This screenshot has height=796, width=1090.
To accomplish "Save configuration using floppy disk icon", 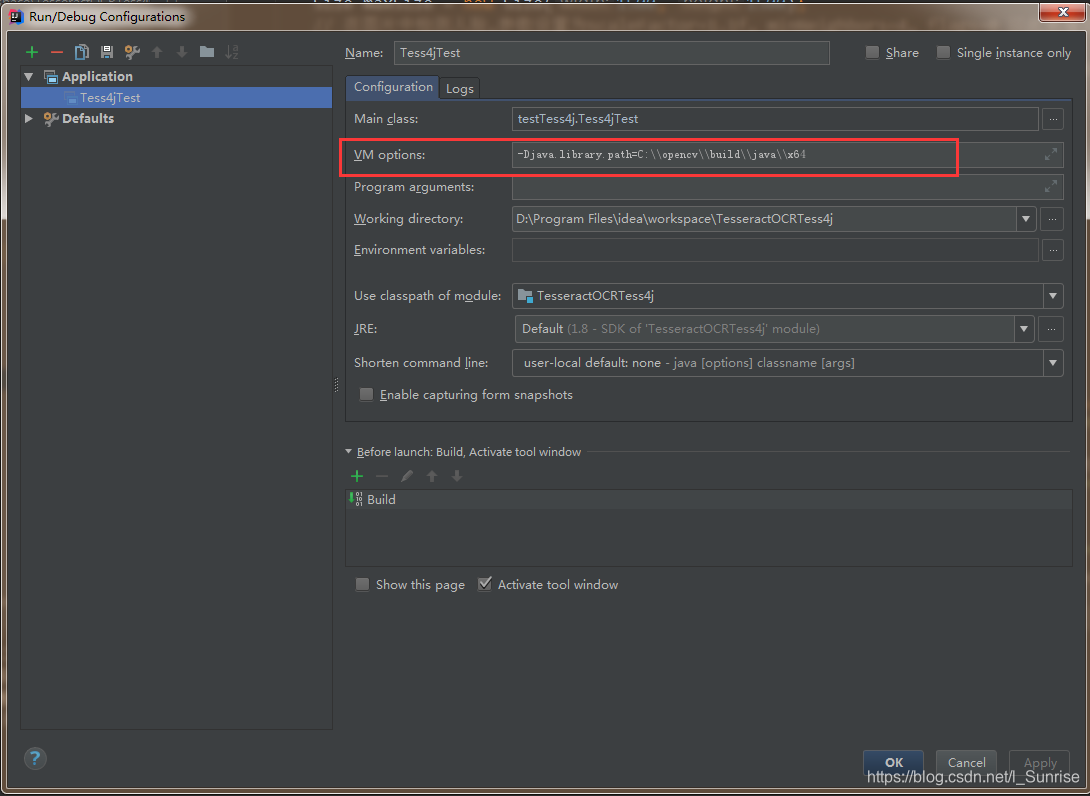I will (x=106, y=52).
